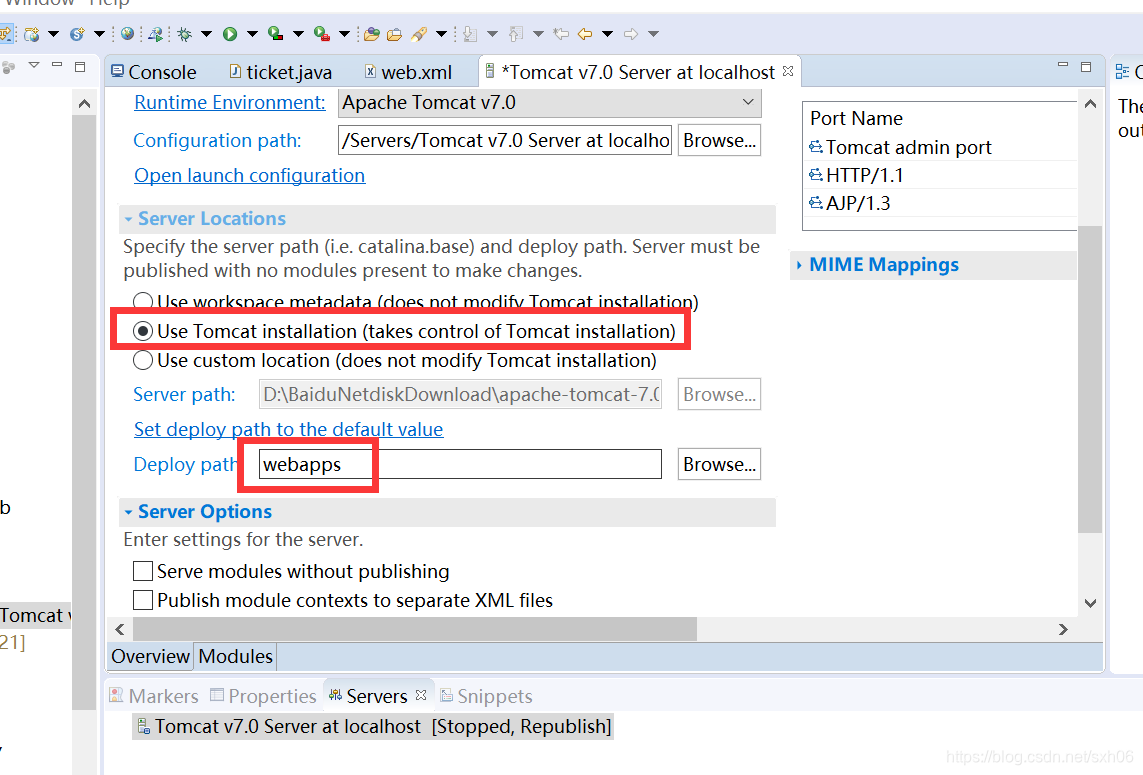Maximize the editor area
This screenshot has width=1143, height=775.
1086,66
